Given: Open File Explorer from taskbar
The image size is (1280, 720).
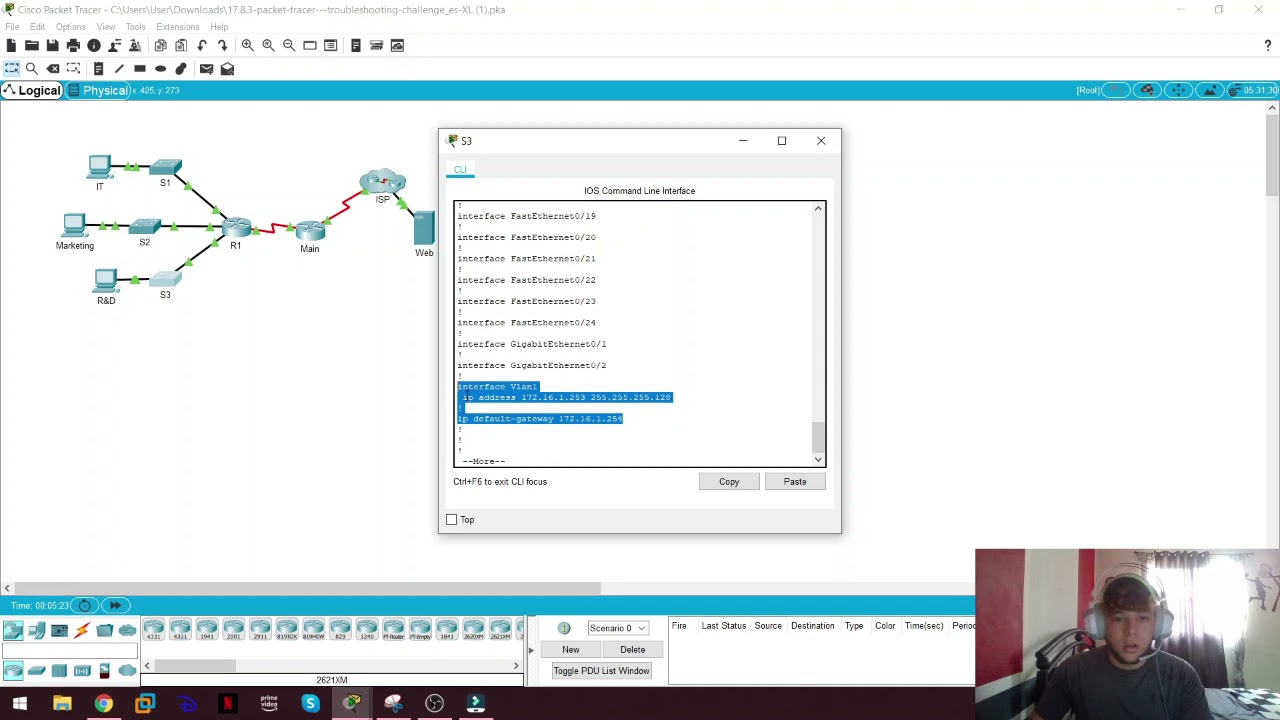Looking at the screenshot, I should point(62,704).
